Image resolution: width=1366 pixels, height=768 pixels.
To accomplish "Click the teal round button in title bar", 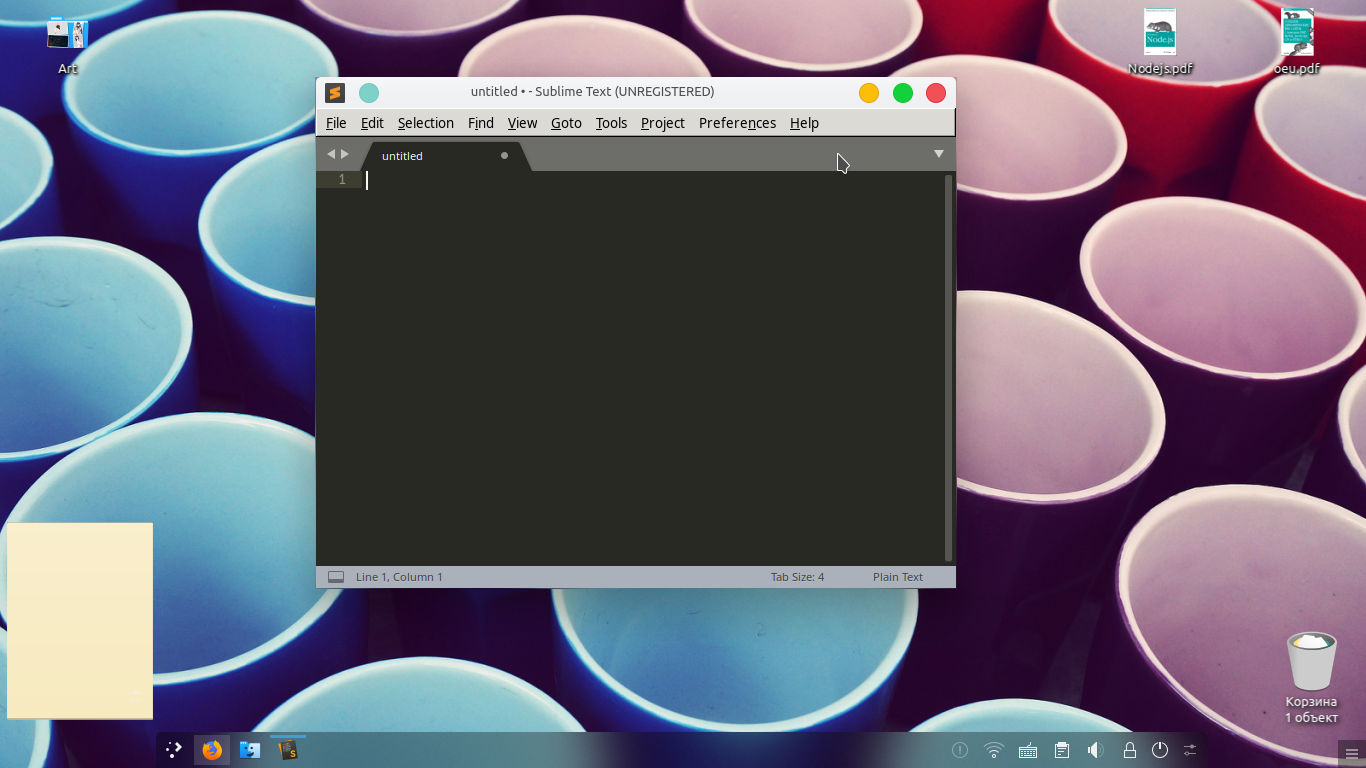I will pyautogui.click(x=369, y=93).
